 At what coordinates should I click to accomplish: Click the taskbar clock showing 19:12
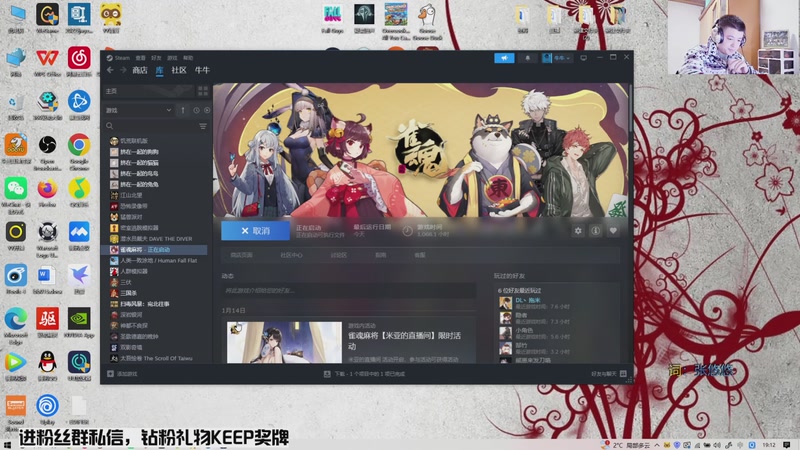[x=769, y=445]
